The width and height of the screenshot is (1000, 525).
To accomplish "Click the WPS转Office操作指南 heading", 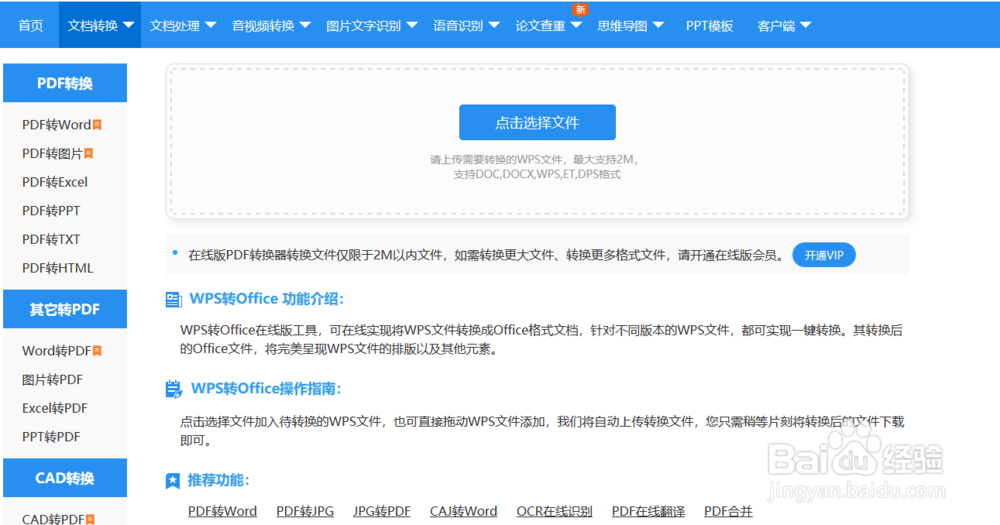I will pos(266,388).
